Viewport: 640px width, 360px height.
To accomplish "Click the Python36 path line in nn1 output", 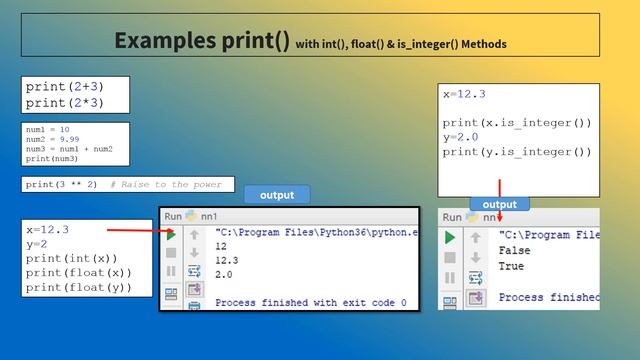I will [316, 232].
